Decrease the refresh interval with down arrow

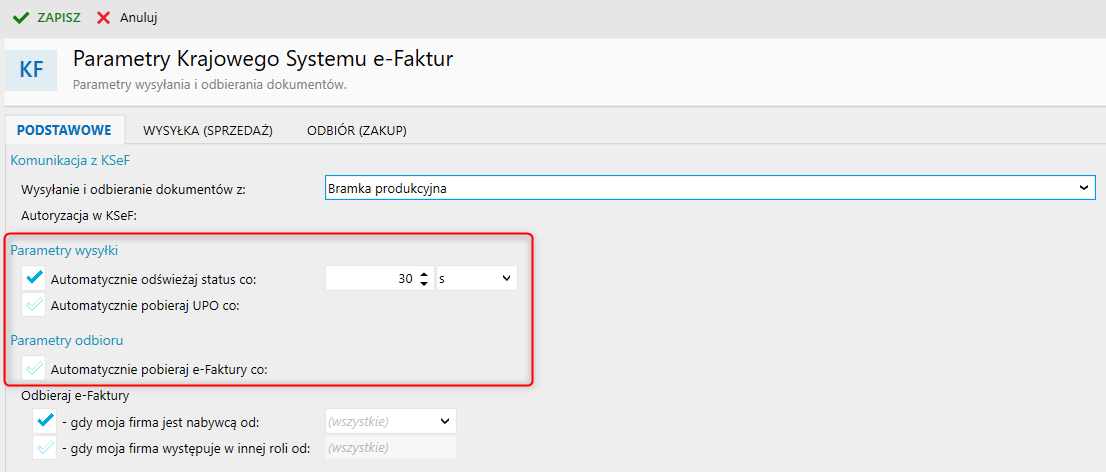[x=424, y=284]
